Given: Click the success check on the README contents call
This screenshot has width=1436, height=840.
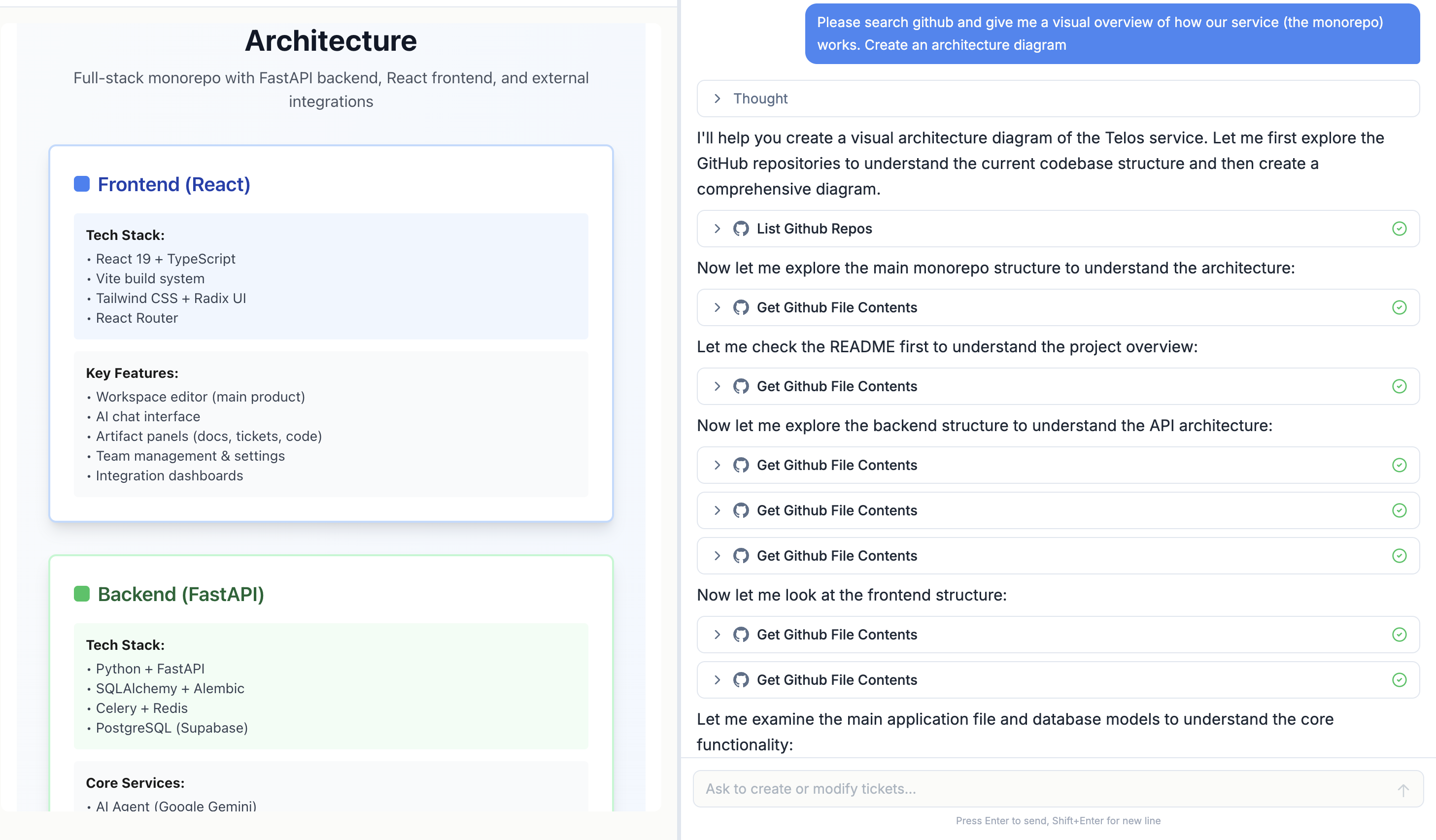Looking at the screenshot, I should 1400,386.
